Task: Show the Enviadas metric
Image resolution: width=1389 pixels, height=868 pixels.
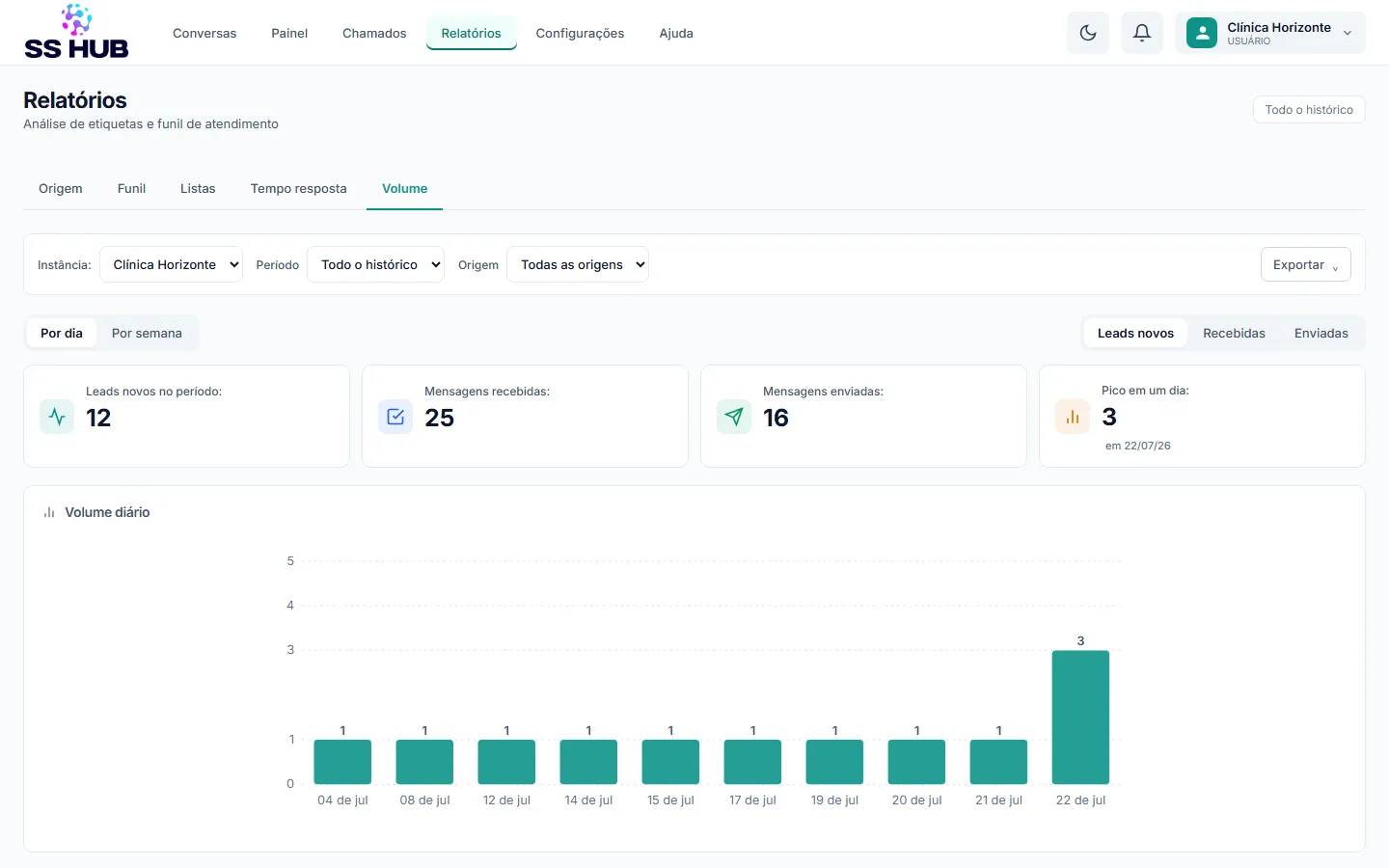Action: tap(1321, 333)
